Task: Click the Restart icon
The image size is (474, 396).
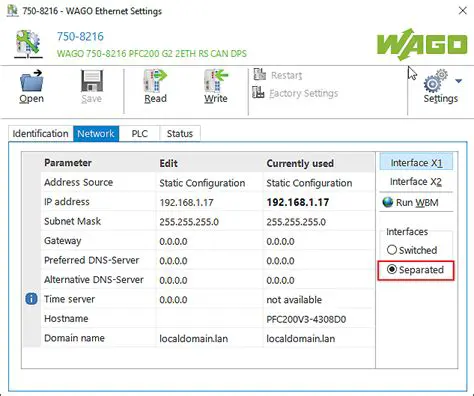Action: pos(260,75)
